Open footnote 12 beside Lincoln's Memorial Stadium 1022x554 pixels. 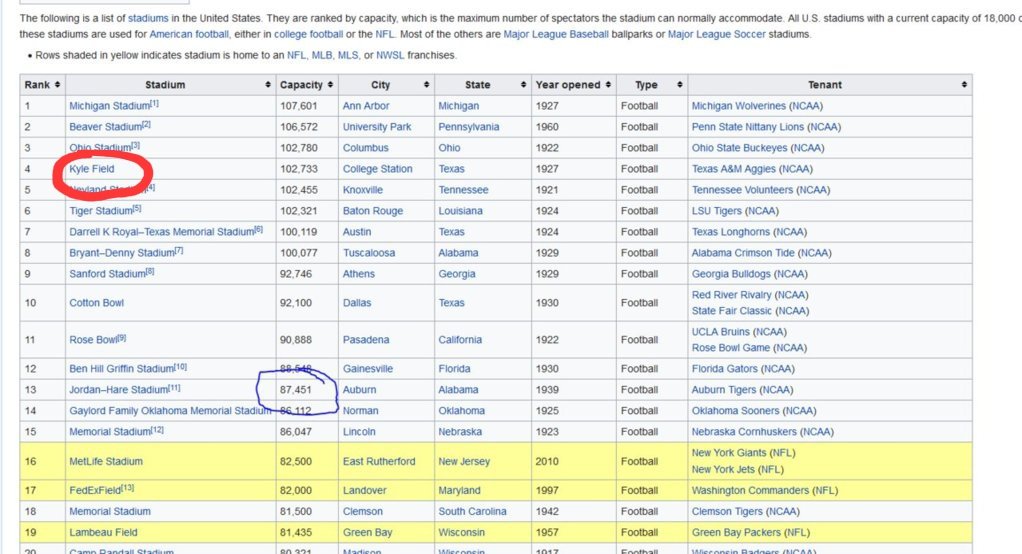point(157,430)
